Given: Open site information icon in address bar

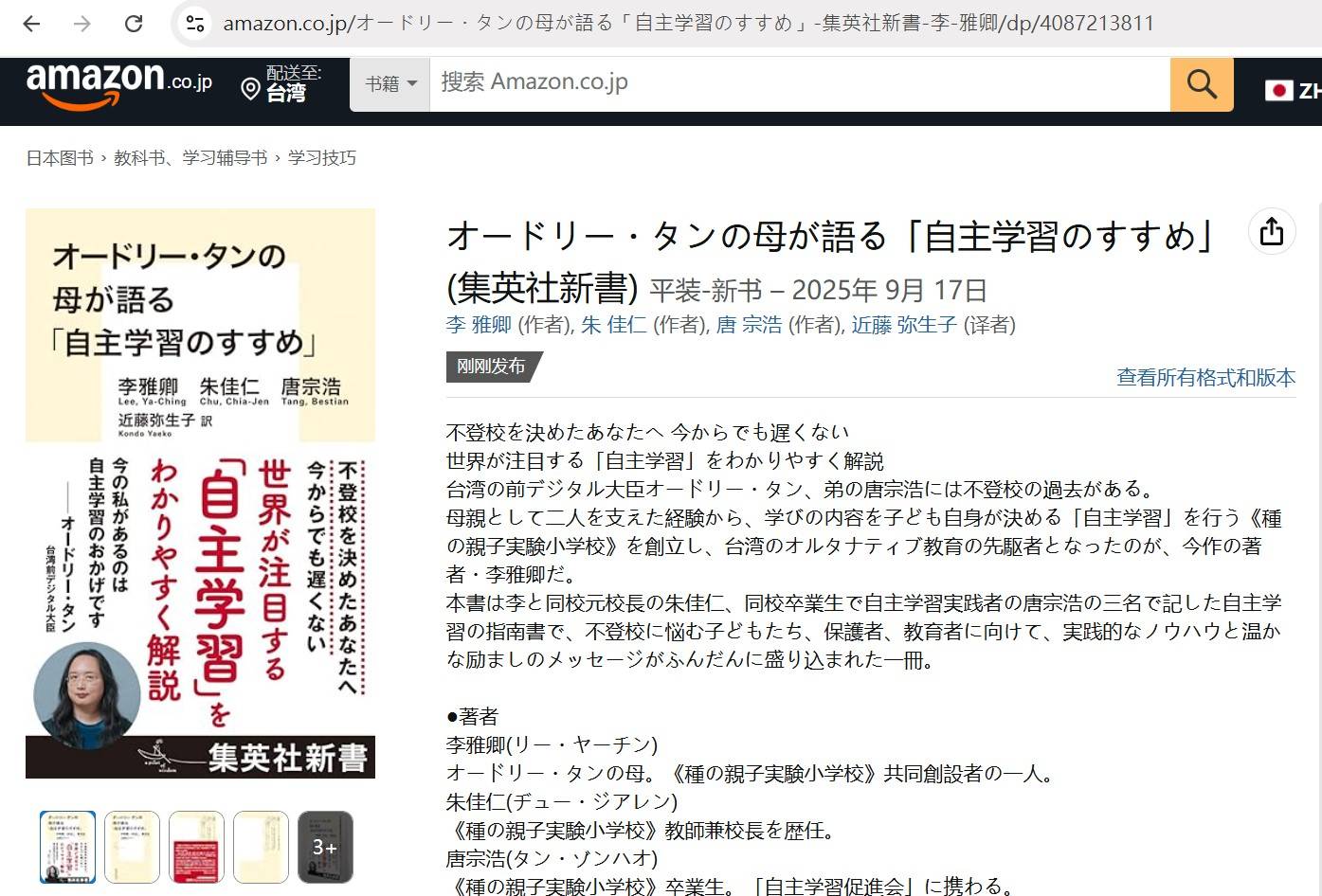Looking at the screenshot, I should 195,24.
